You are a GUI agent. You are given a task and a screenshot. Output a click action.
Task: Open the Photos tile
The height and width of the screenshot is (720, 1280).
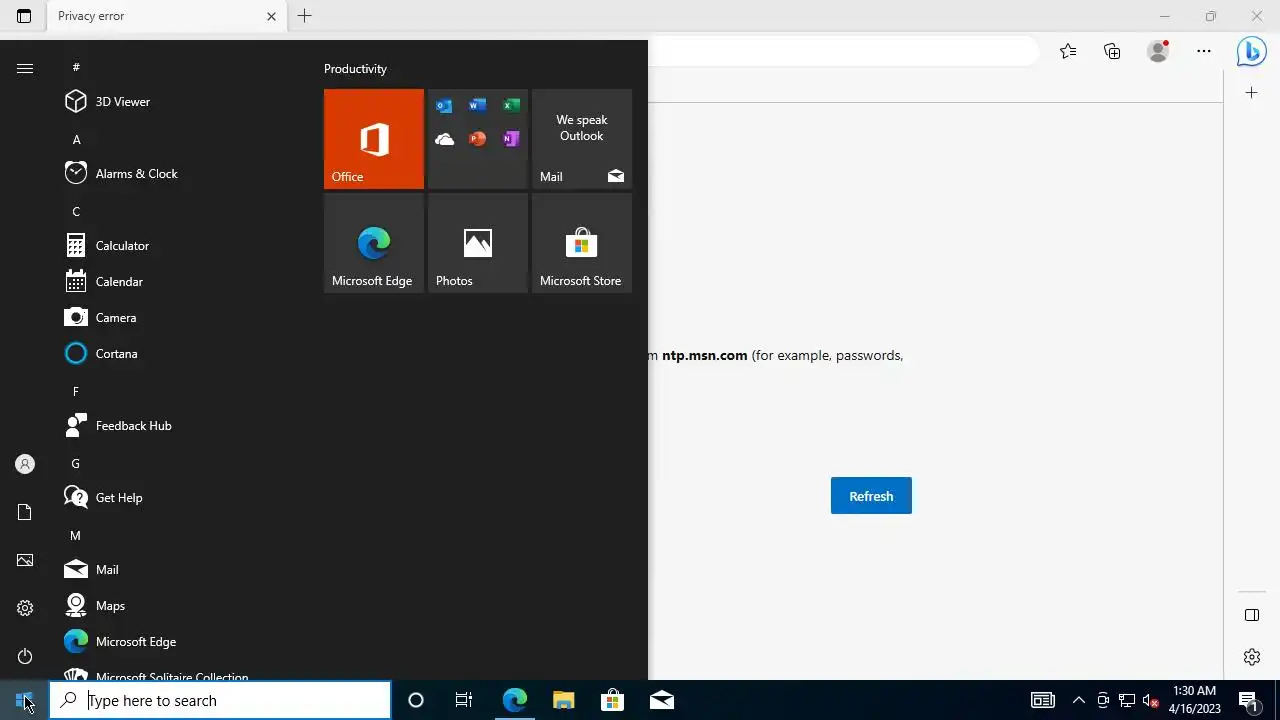(x=478, y=243)
